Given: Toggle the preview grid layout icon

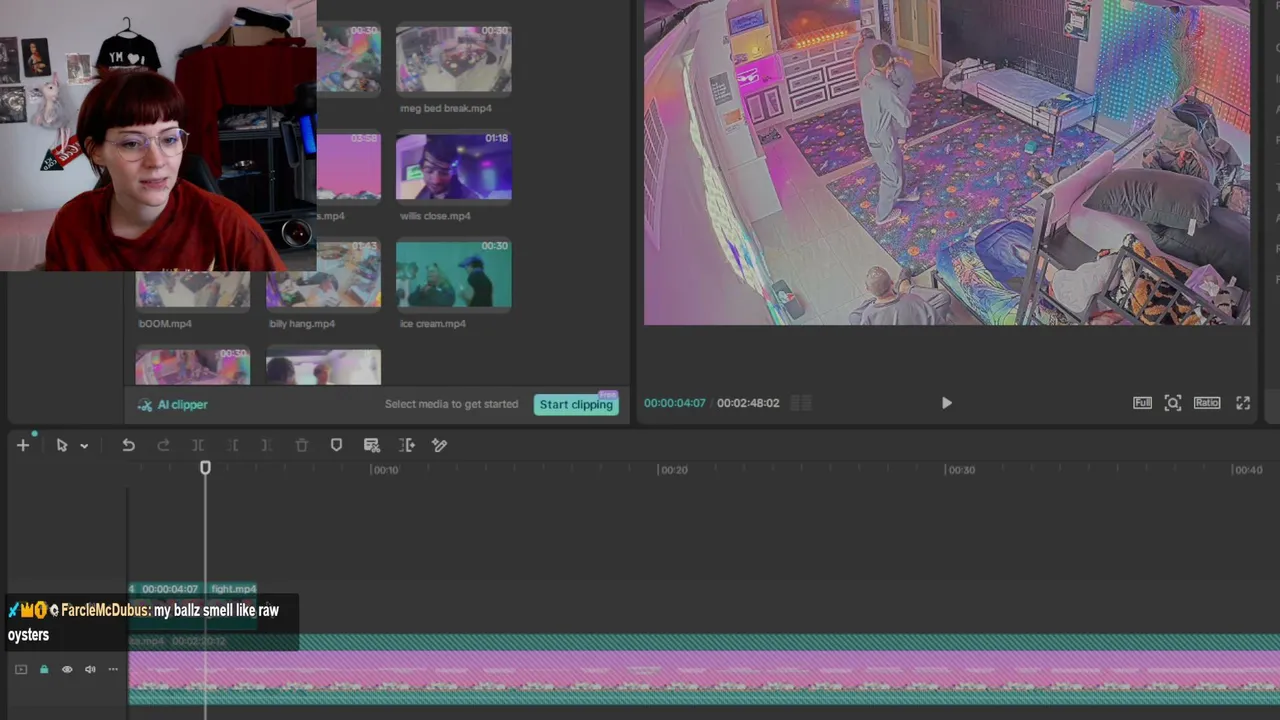Looking at the screenshot, I should point(800,403).
